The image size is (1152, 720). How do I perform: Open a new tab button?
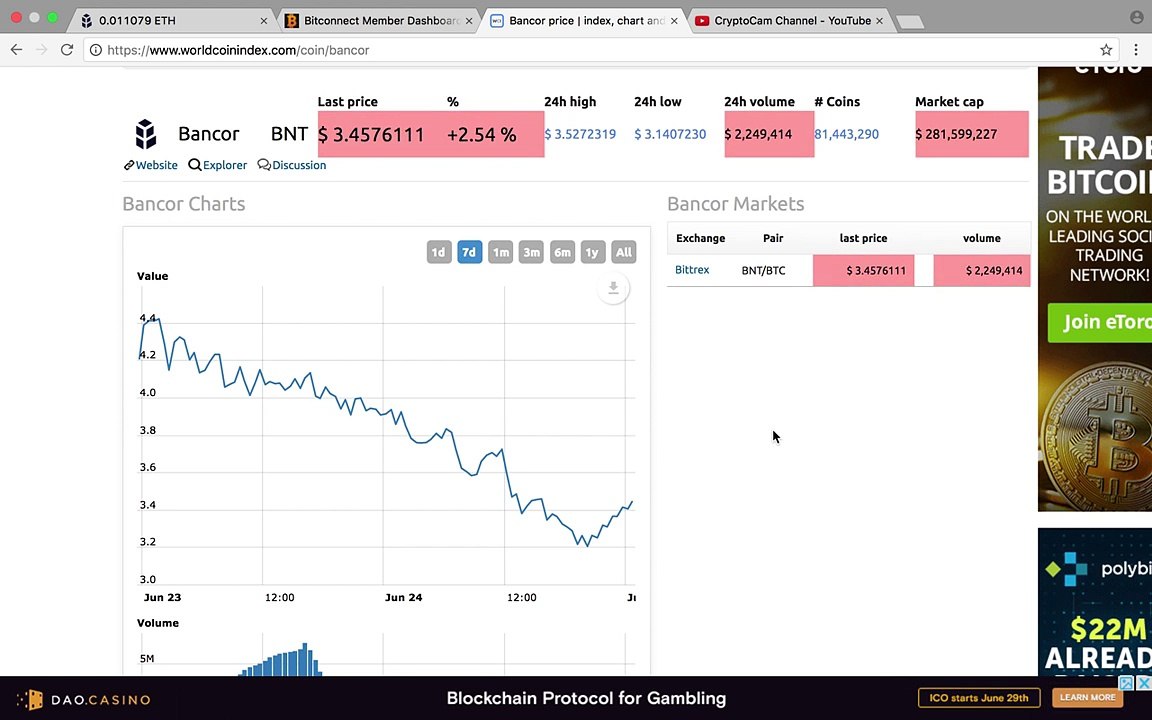coord(910,22)
